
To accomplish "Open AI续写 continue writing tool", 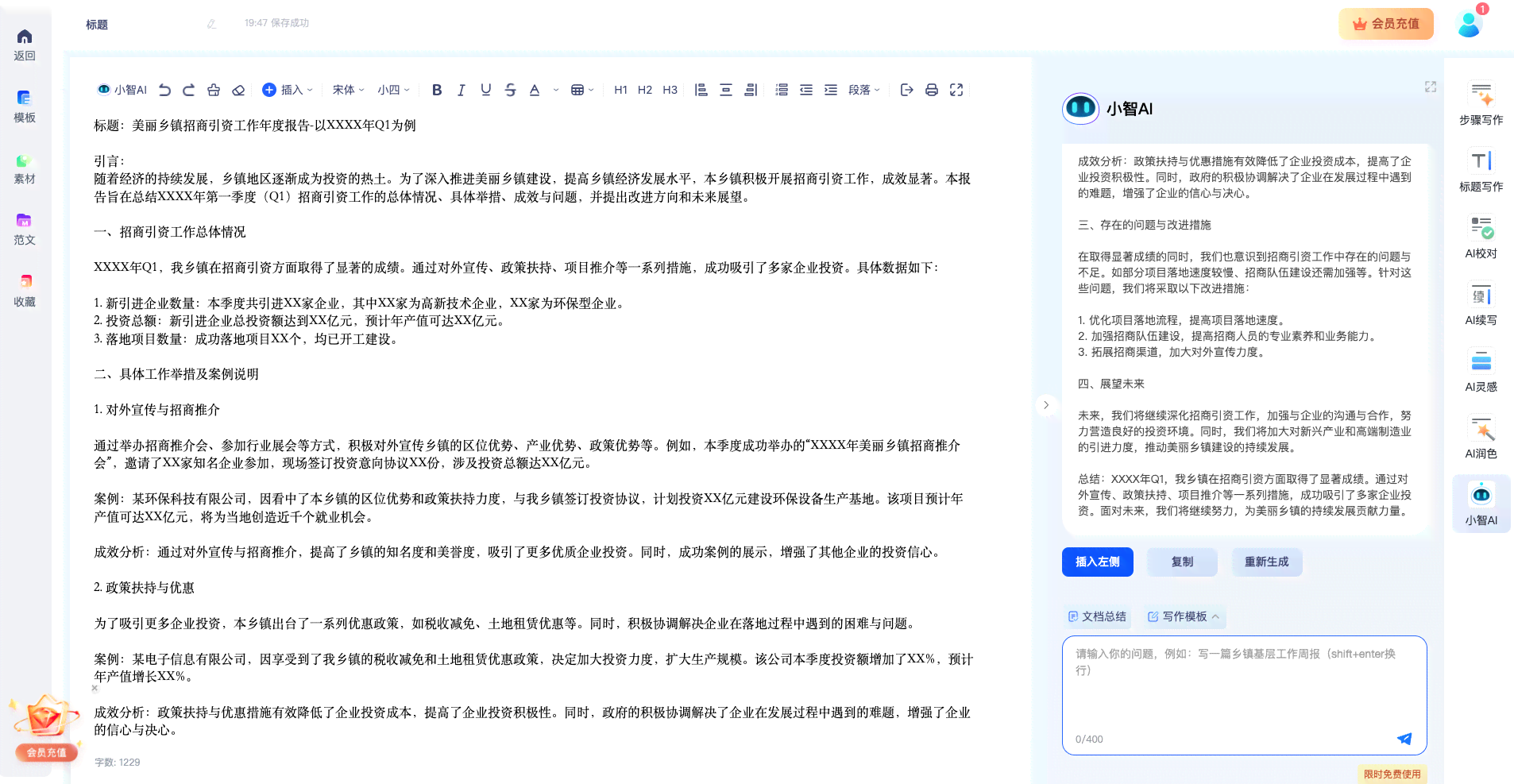I will click(x=1481, y=303).
